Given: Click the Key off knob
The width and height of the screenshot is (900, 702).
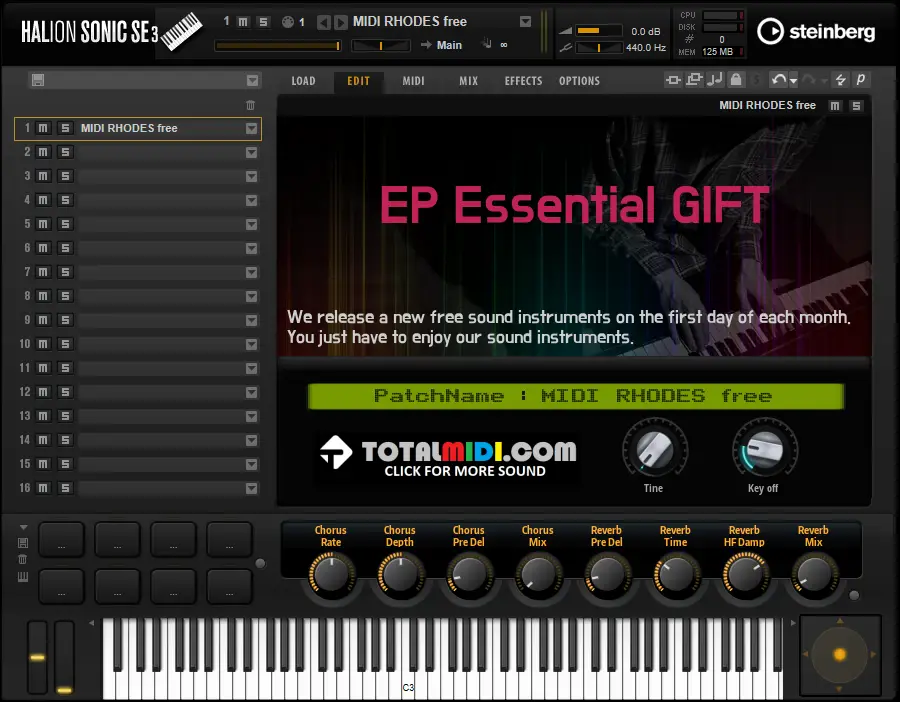Looking at the screenshot, I should tap(765, 449).
